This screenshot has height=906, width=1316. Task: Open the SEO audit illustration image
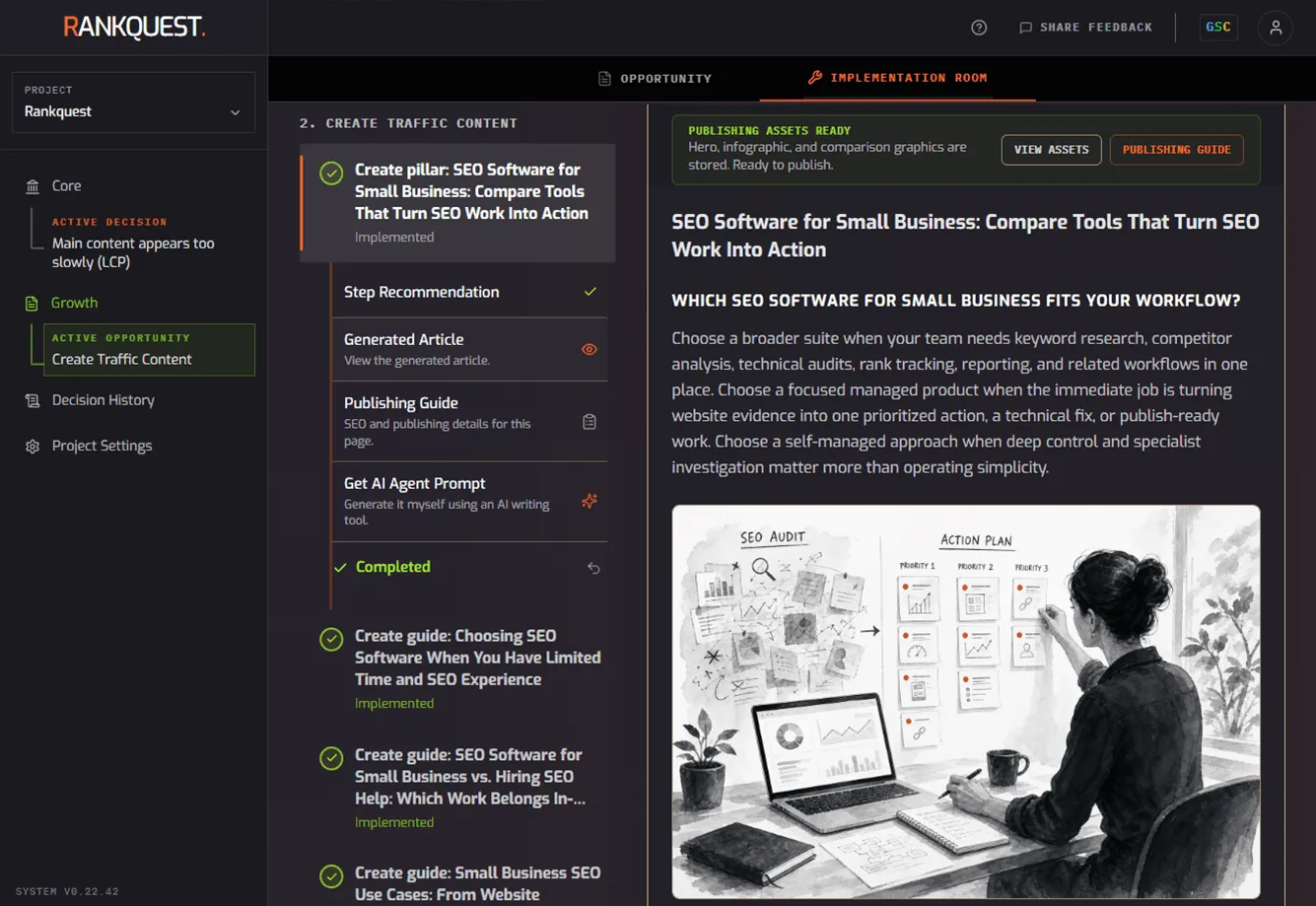[x=966, y=702]
